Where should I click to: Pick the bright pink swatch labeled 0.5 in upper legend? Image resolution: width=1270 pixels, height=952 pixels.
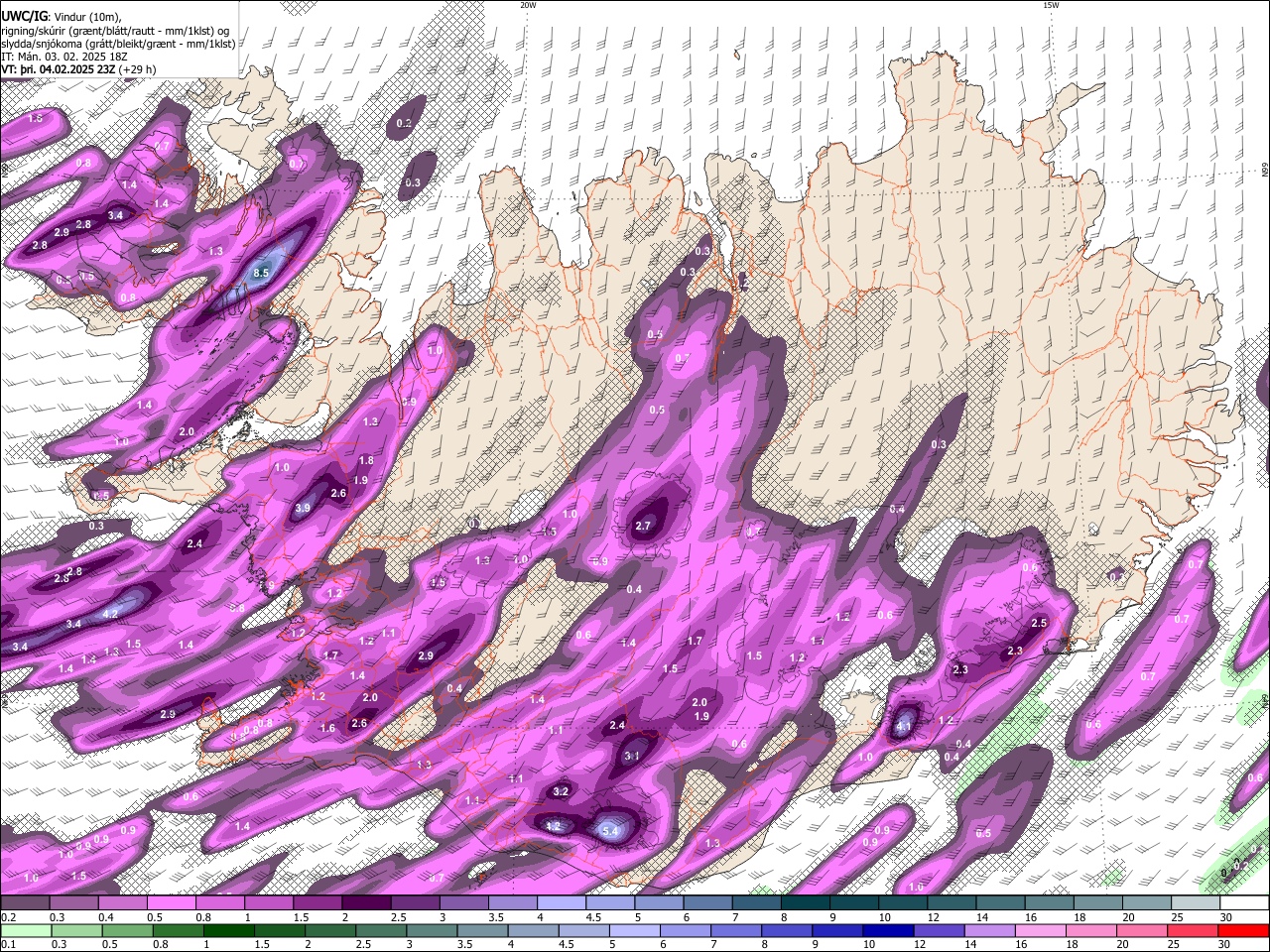click(x=171, y=902)
